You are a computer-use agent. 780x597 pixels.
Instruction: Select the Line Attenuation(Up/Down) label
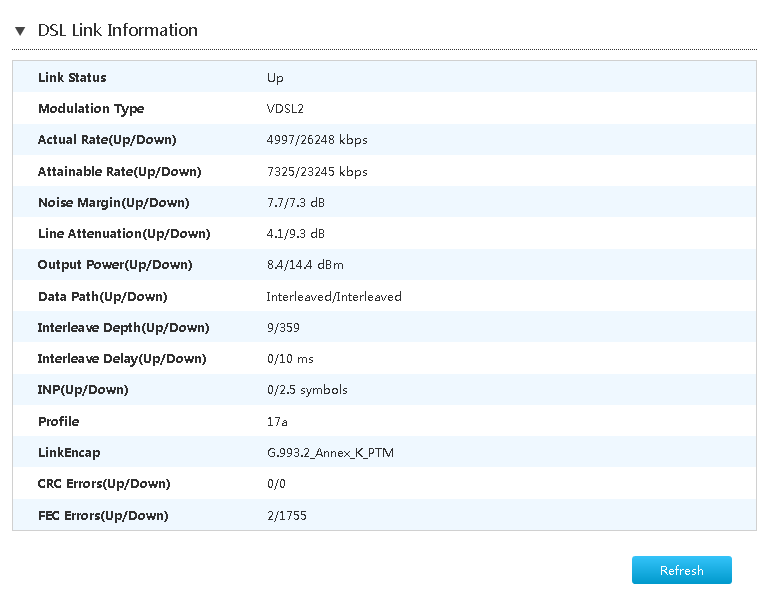(x=124, y=234)
